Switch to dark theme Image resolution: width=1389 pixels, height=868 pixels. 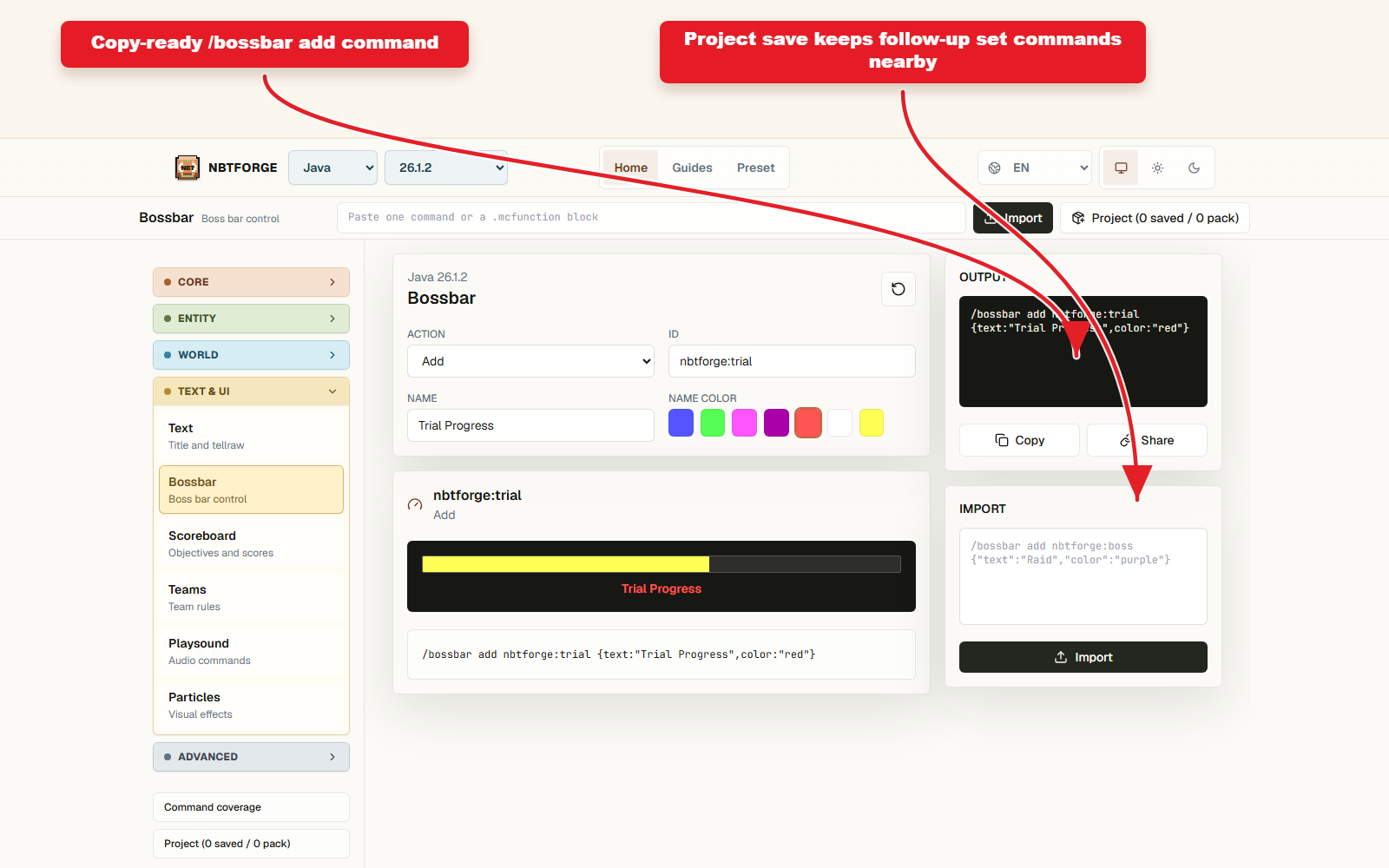(x=1194, y=168)
